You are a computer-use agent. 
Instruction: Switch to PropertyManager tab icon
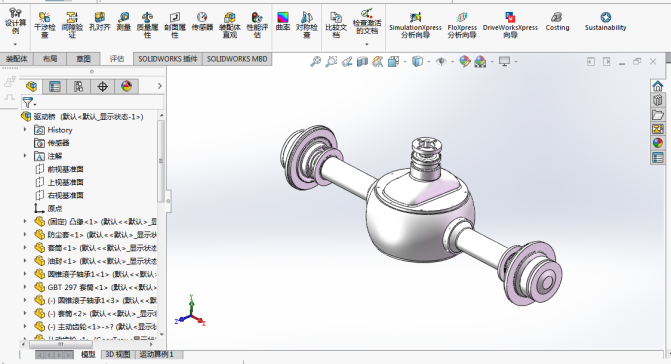coord(55,86)
